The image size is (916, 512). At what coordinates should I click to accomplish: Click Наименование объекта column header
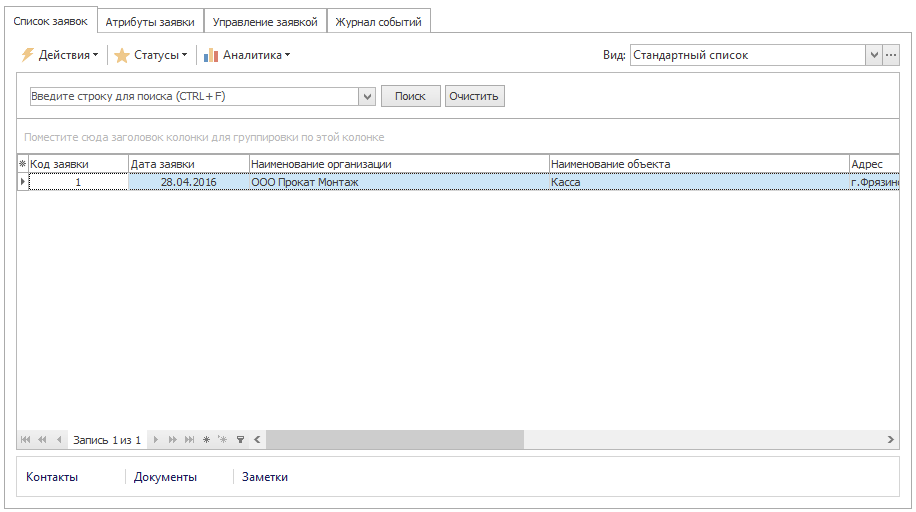click(699, 164)
